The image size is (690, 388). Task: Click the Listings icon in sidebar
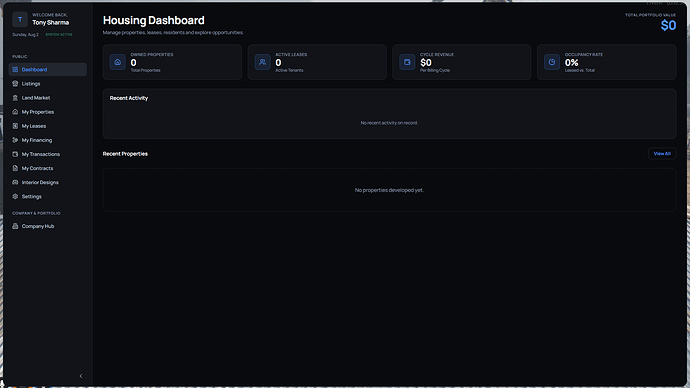tap(15, 84)
